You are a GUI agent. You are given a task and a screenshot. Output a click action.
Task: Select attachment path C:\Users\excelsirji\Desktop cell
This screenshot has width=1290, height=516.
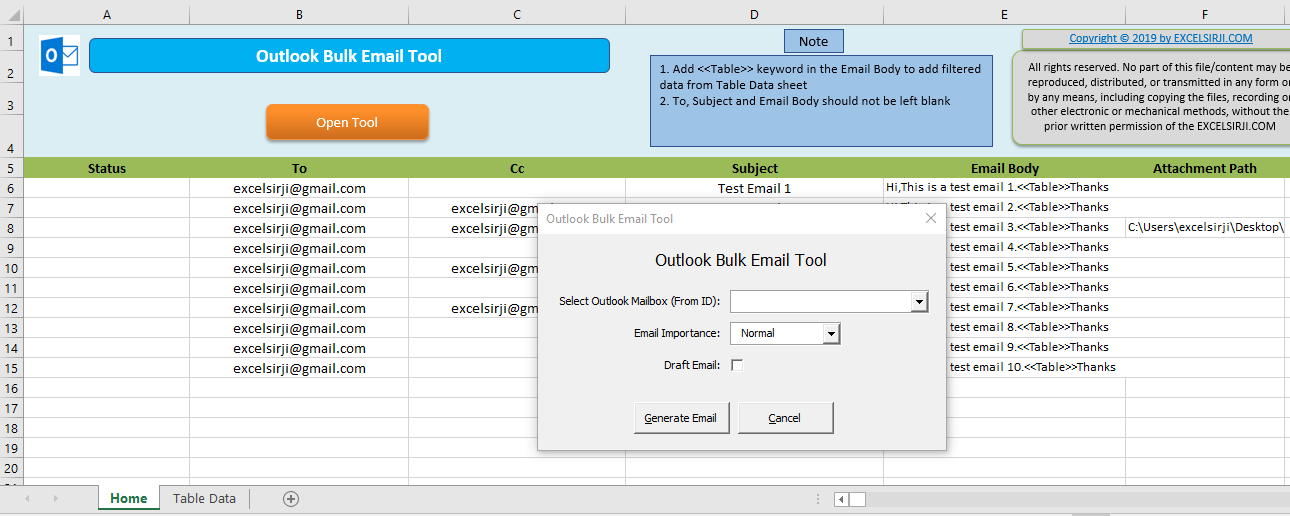[1205, 228]
